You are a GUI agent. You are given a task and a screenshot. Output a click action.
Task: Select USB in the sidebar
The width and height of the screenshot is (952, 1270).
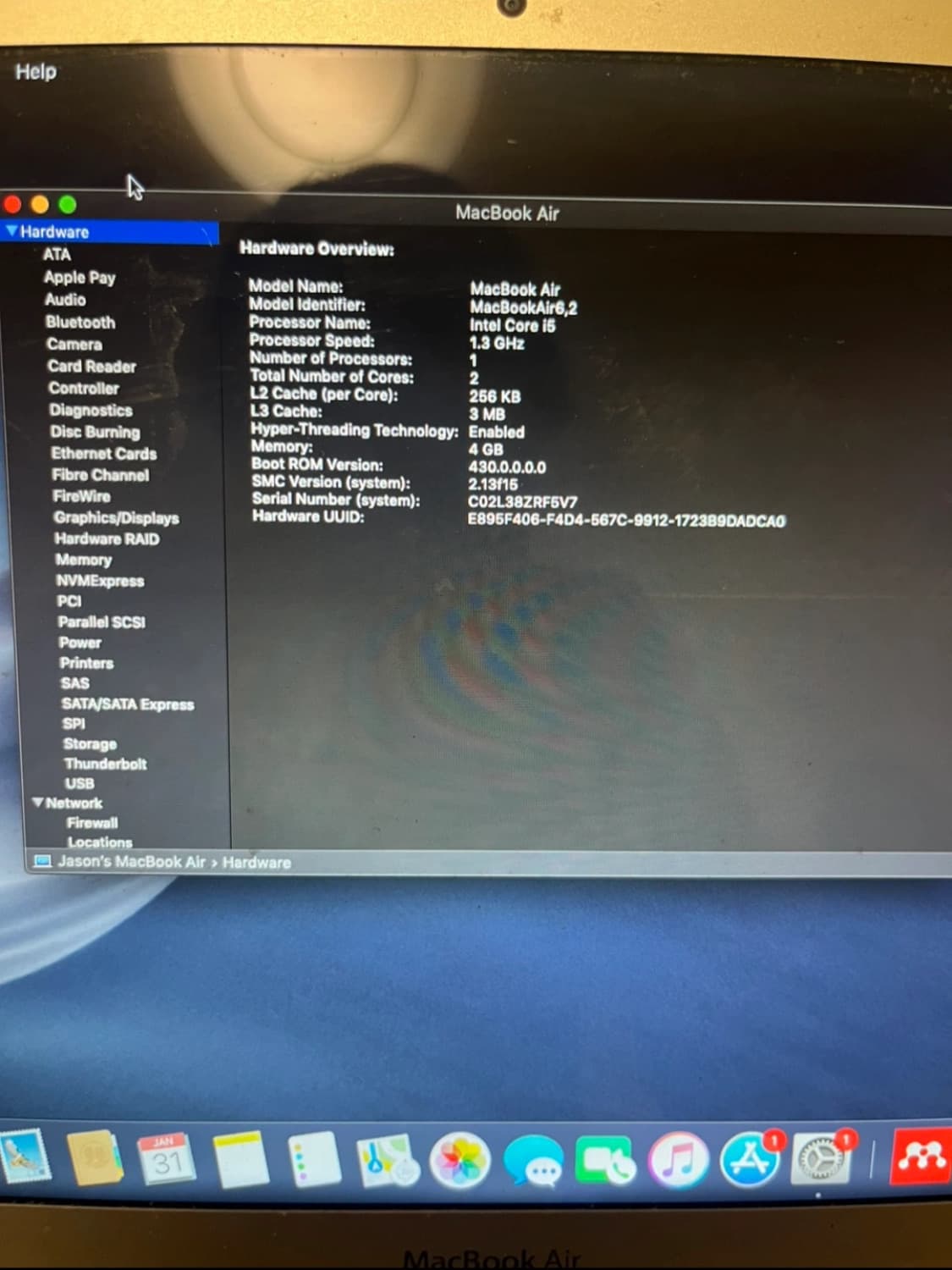click(x=80, y=782)
